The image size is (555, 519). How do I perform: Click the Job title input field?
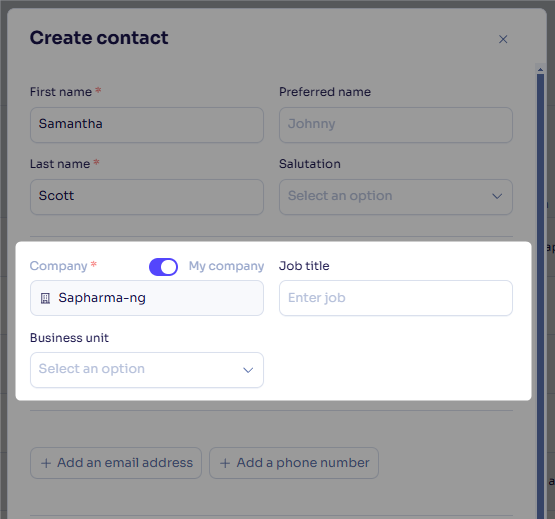(x=396, y=298)
